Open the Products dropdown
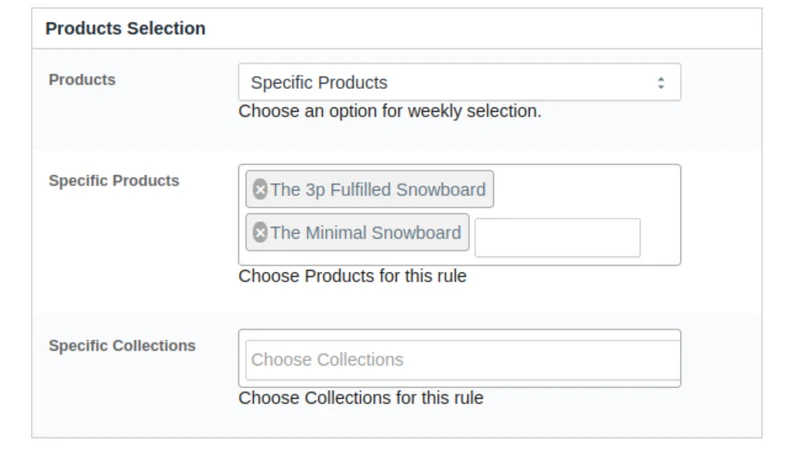 (459, 82)
